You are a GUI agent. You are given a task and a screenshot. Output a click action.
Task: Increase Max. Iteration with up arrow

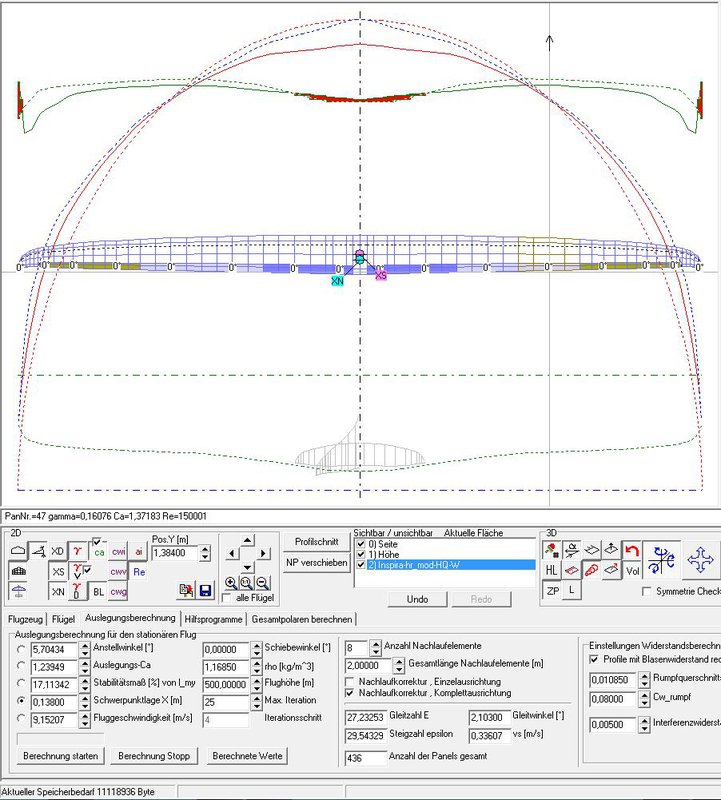click(x=257, y=698)
